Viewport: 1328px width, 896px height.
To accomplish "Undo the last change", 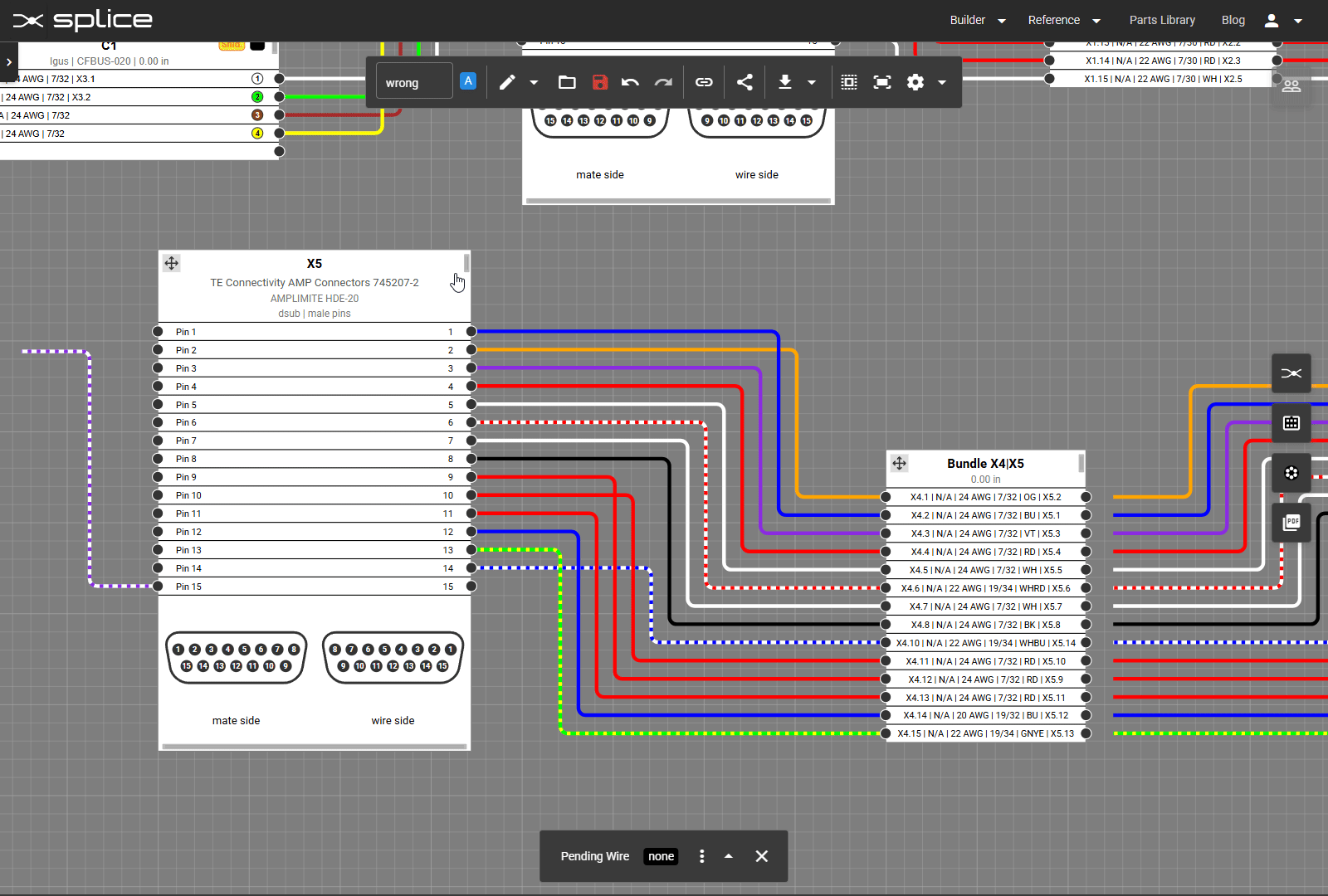I will click(630, 81).
